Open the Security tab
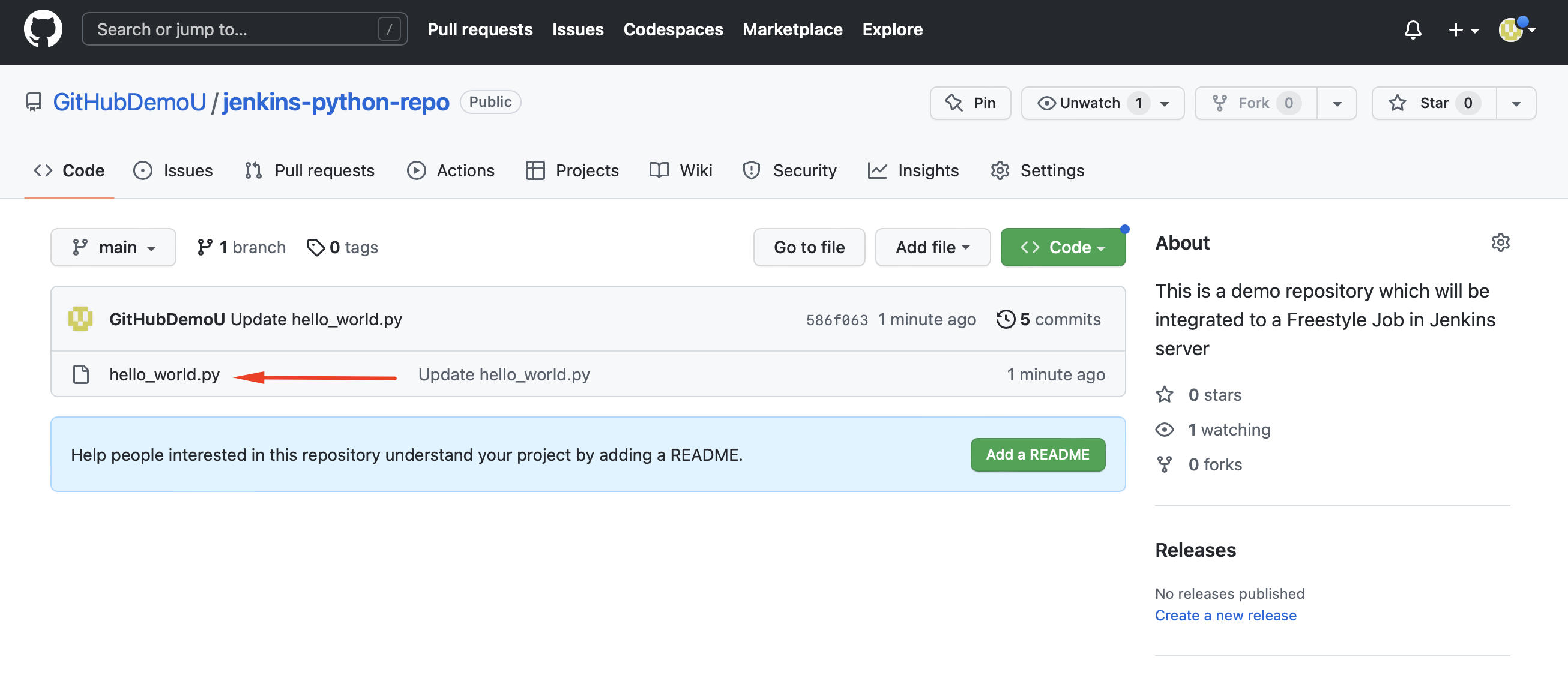The width and height of the screenshot is (1568, 678). point(789,170)
